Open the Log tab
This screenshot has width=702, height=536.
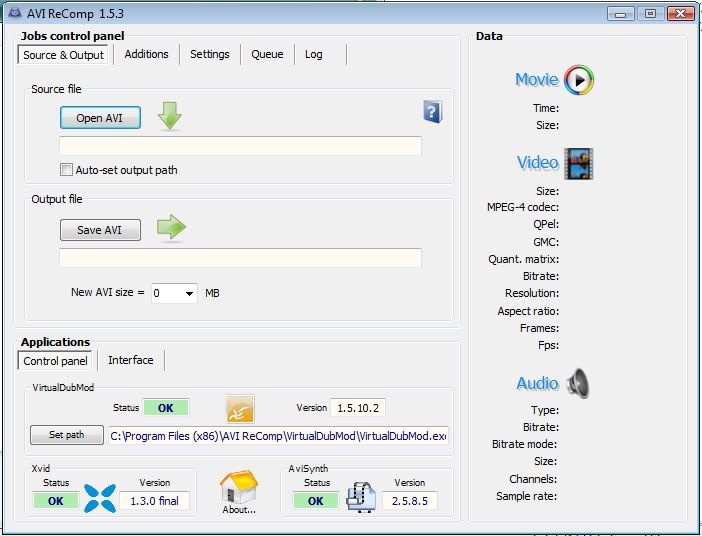pos(313,54)
